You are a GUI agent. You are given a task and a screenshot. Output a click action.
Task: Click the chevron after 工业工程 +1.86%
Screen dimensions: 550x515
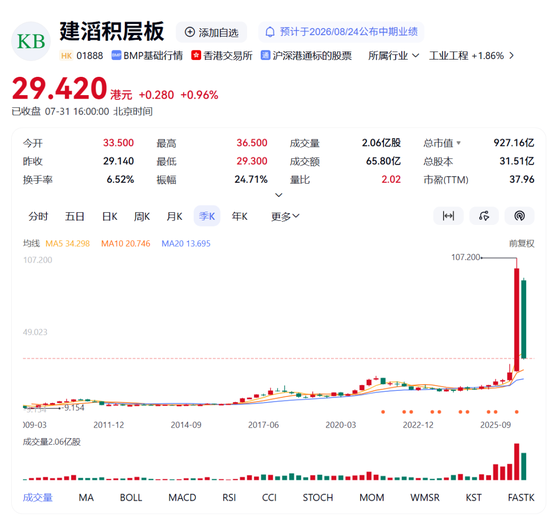(511, 55)
